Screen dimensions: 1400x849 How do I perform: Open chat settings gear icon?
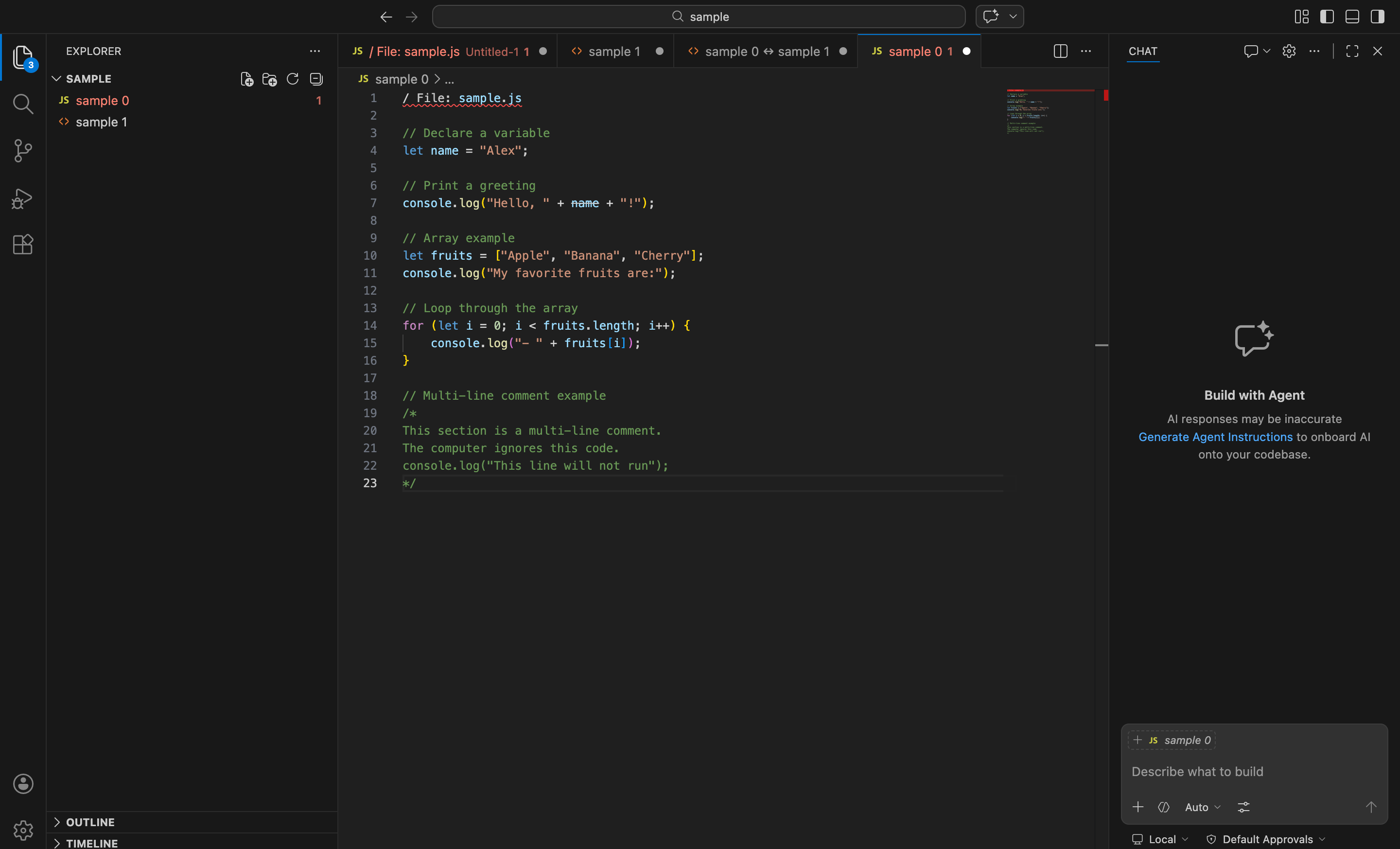coord(1289,51)
